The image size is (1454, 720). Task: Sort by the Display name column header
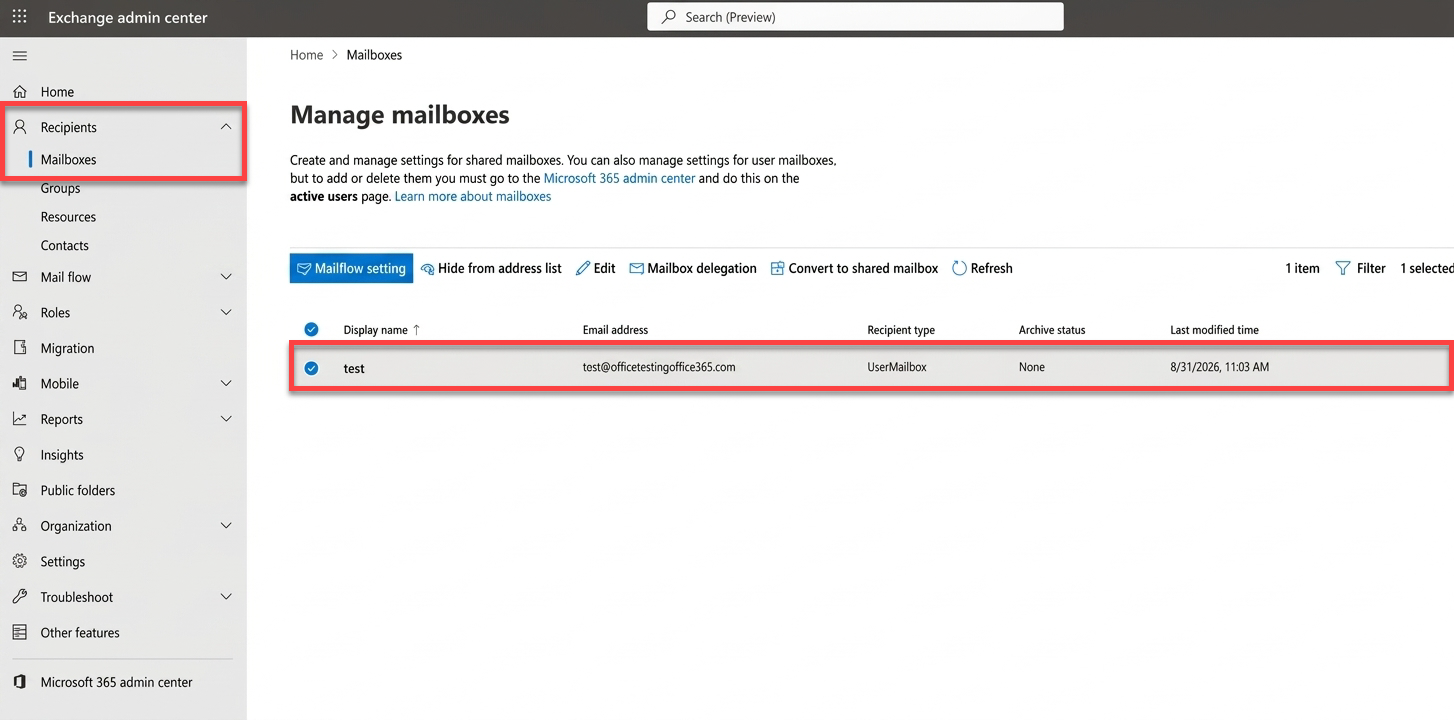[382, 330]
